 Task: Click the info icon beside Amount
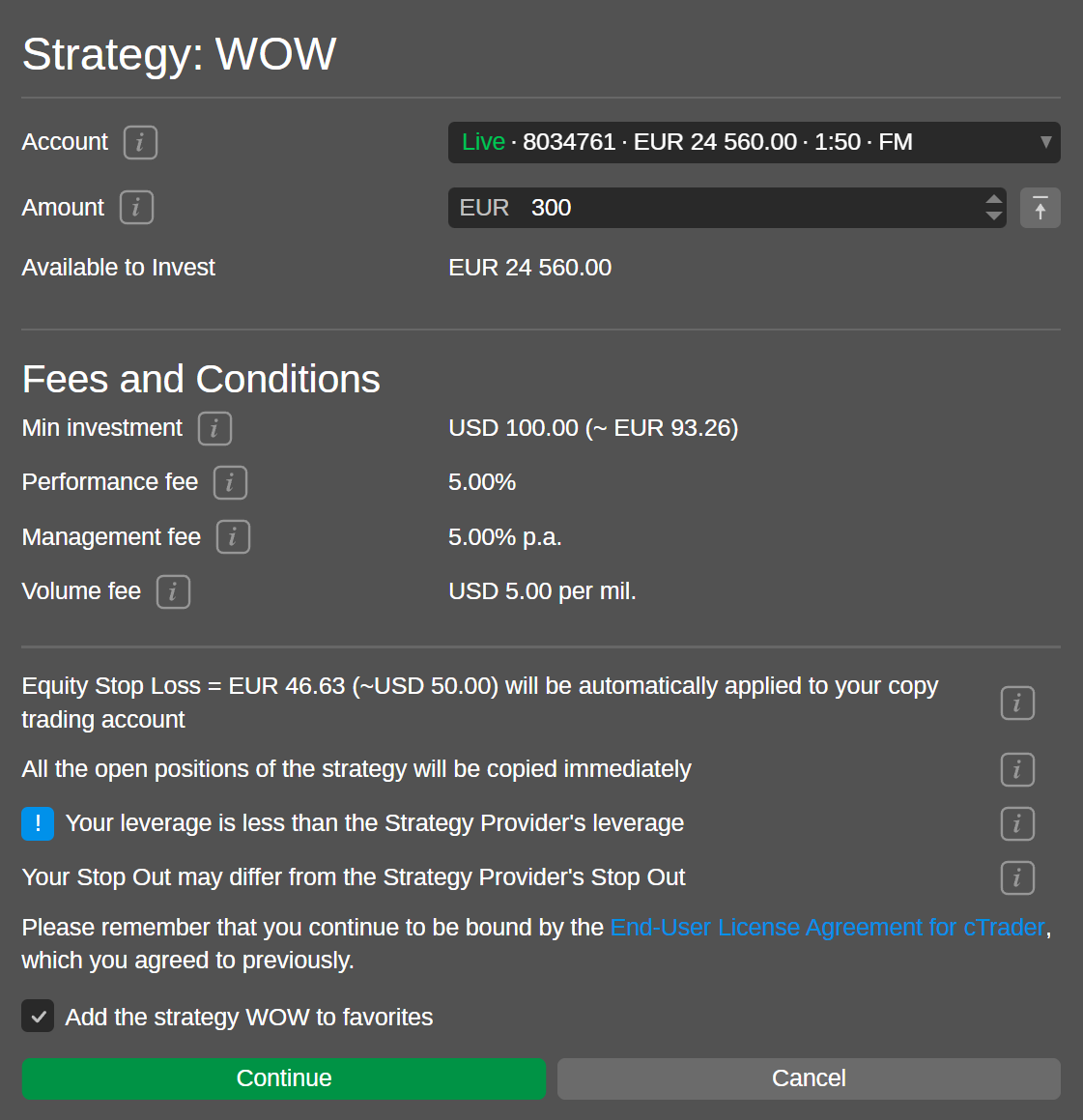[x=136, y=208]
